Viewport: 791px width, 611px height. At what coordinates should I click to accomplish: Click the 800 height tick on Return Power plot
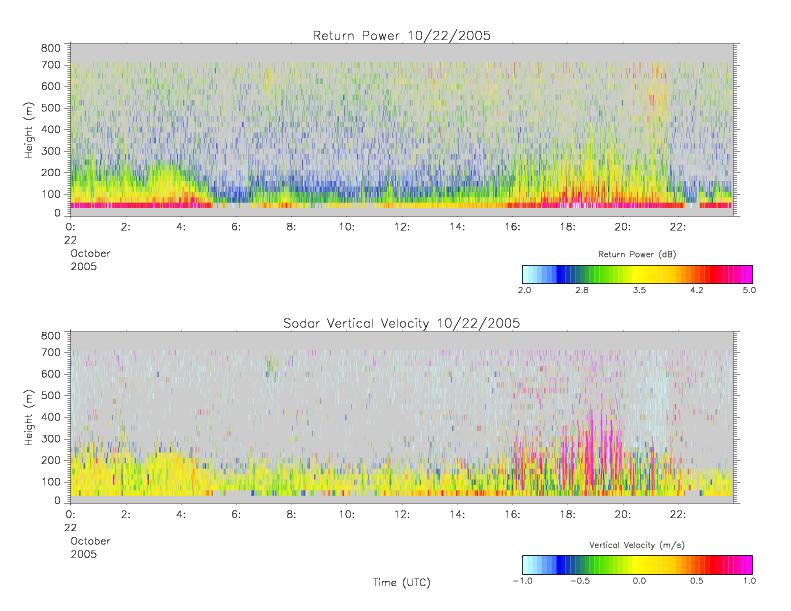point(50,48)
